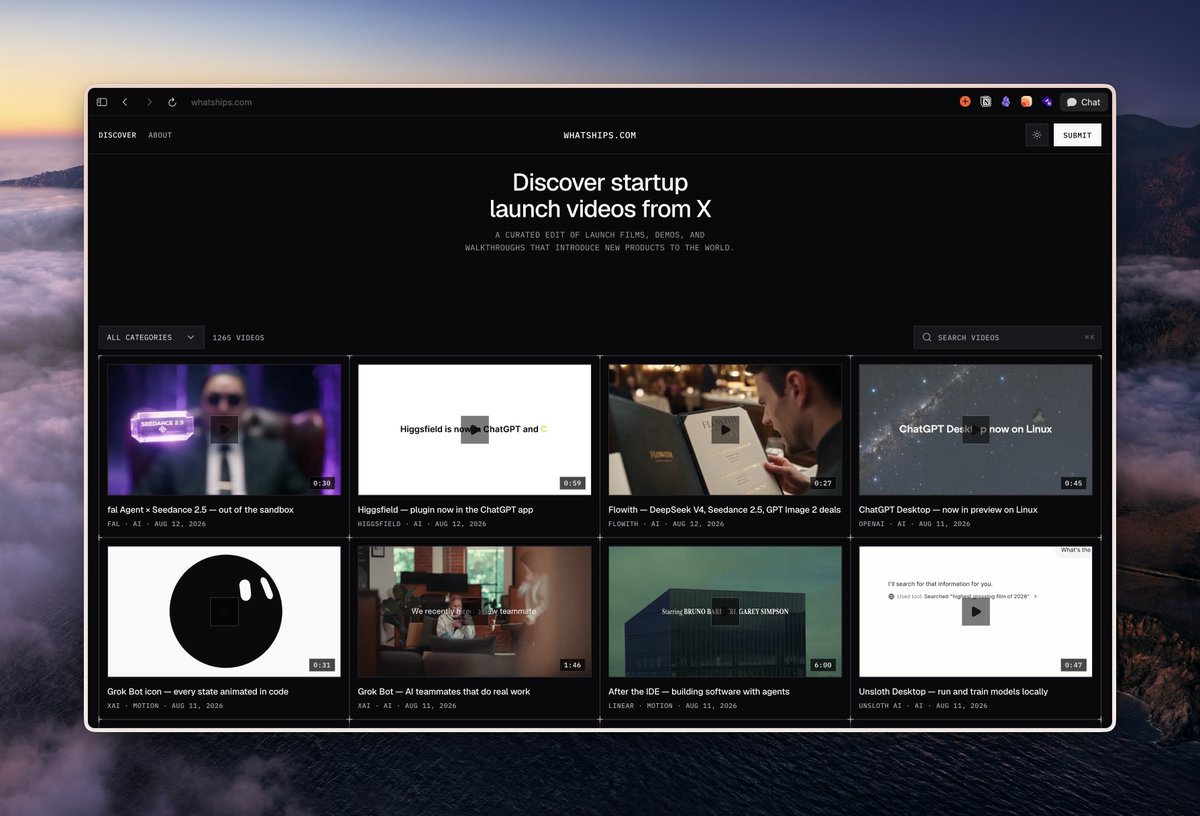Reload the page with the refresh icon
Screen dimensions: 1200x816
coord(172,102)
